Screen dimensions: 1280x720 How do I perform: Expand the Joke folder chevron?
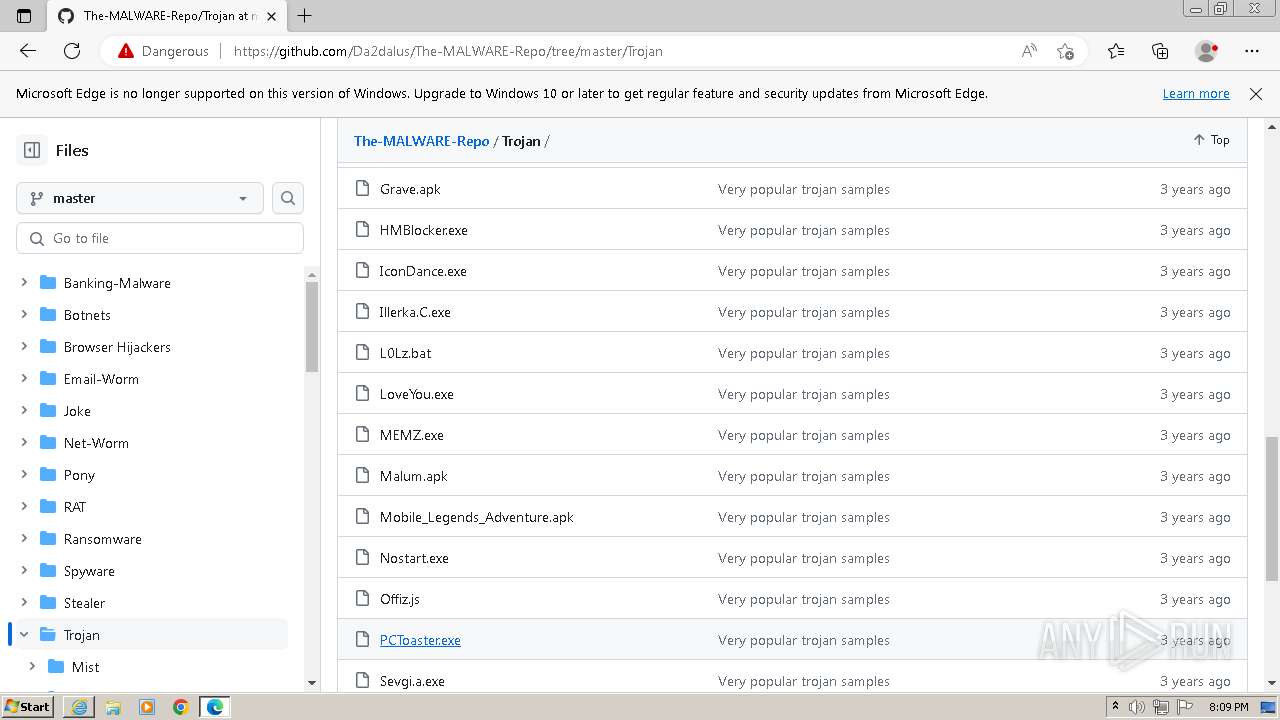coord(24,411)
